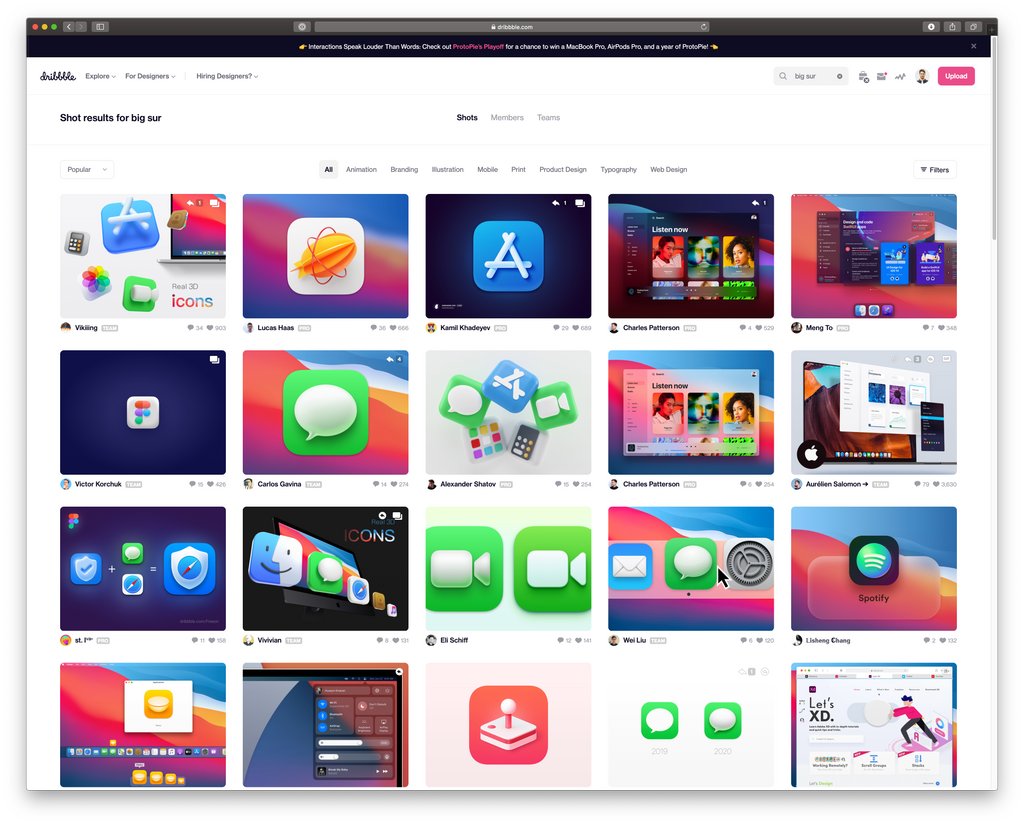Click the Dribbble logo
1024x825 pixels.
coord(57,76)
